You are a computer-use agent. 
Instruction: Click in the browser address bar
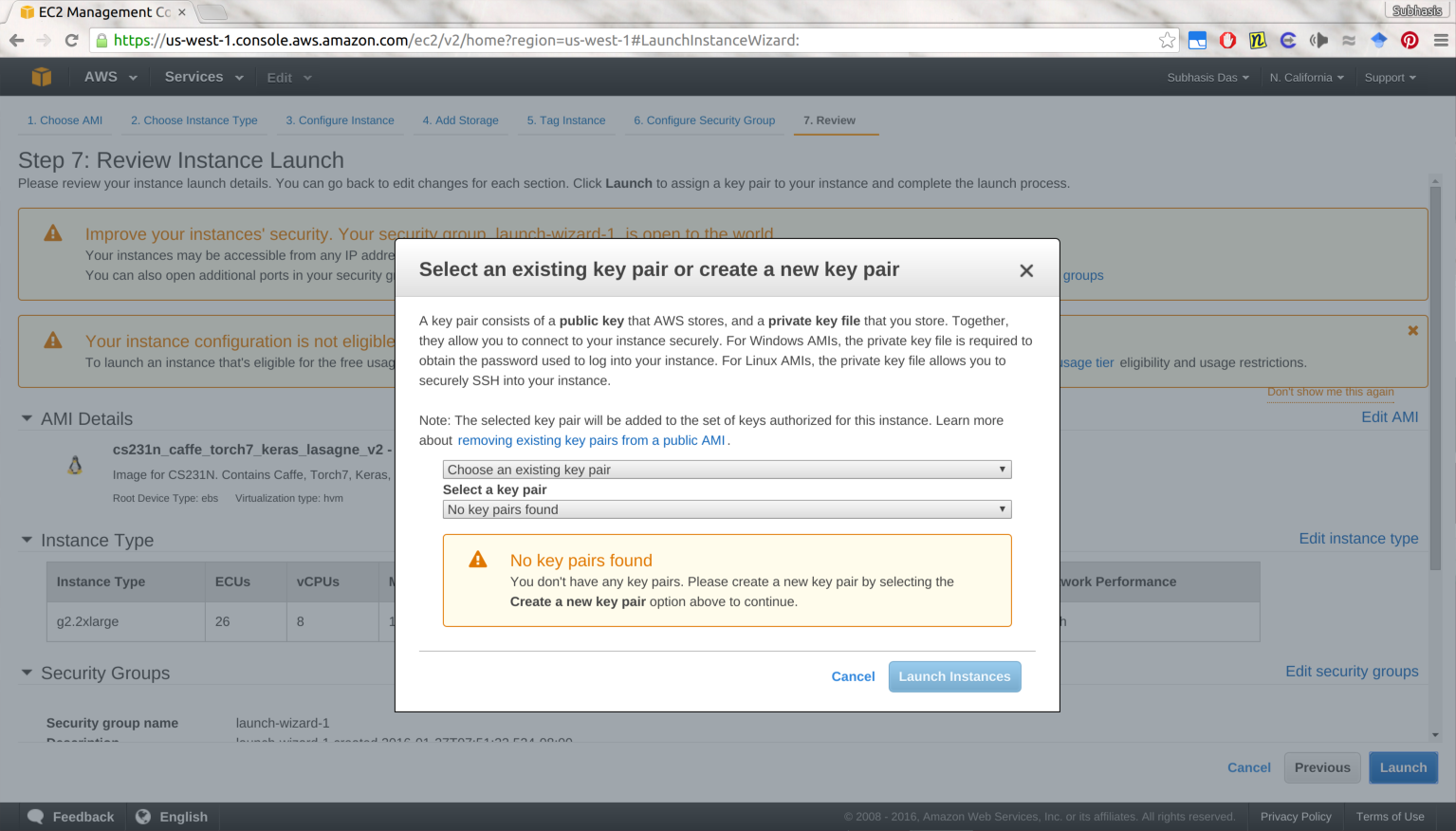pos(626,40)
